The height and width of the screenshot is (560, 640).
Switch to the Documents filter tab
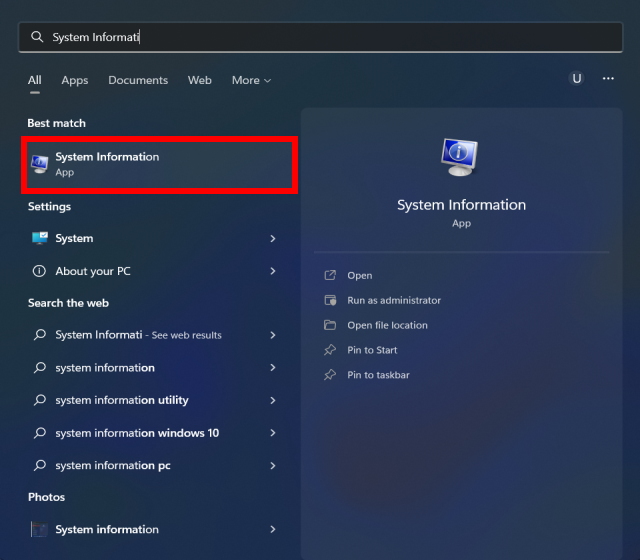coord(138,80)
